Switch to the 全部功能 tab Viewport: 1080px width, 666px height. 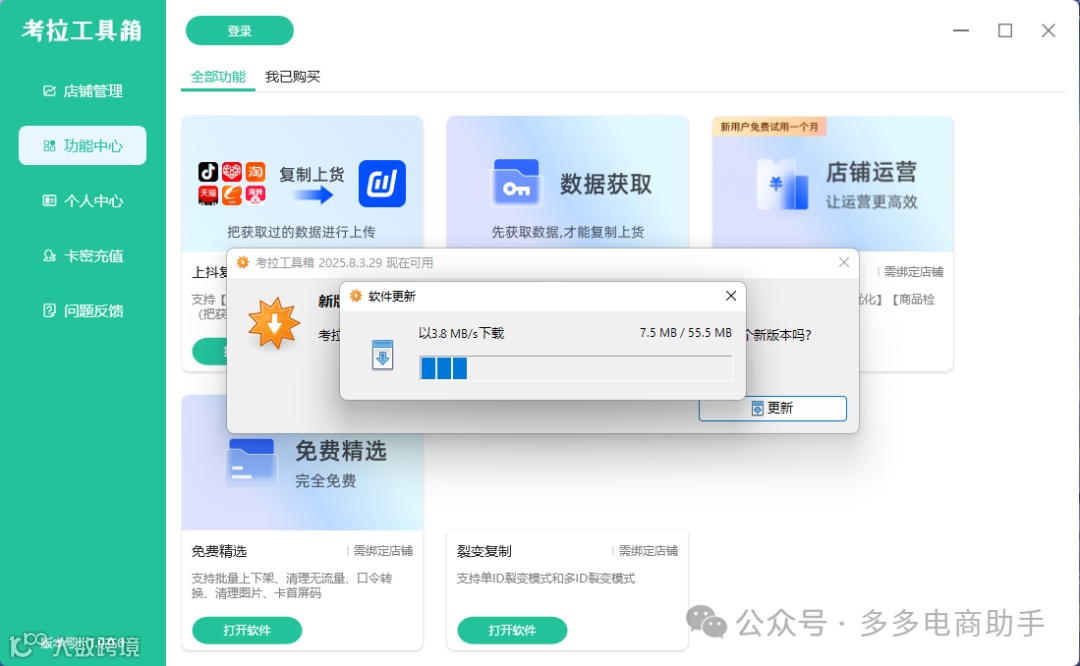218,76
